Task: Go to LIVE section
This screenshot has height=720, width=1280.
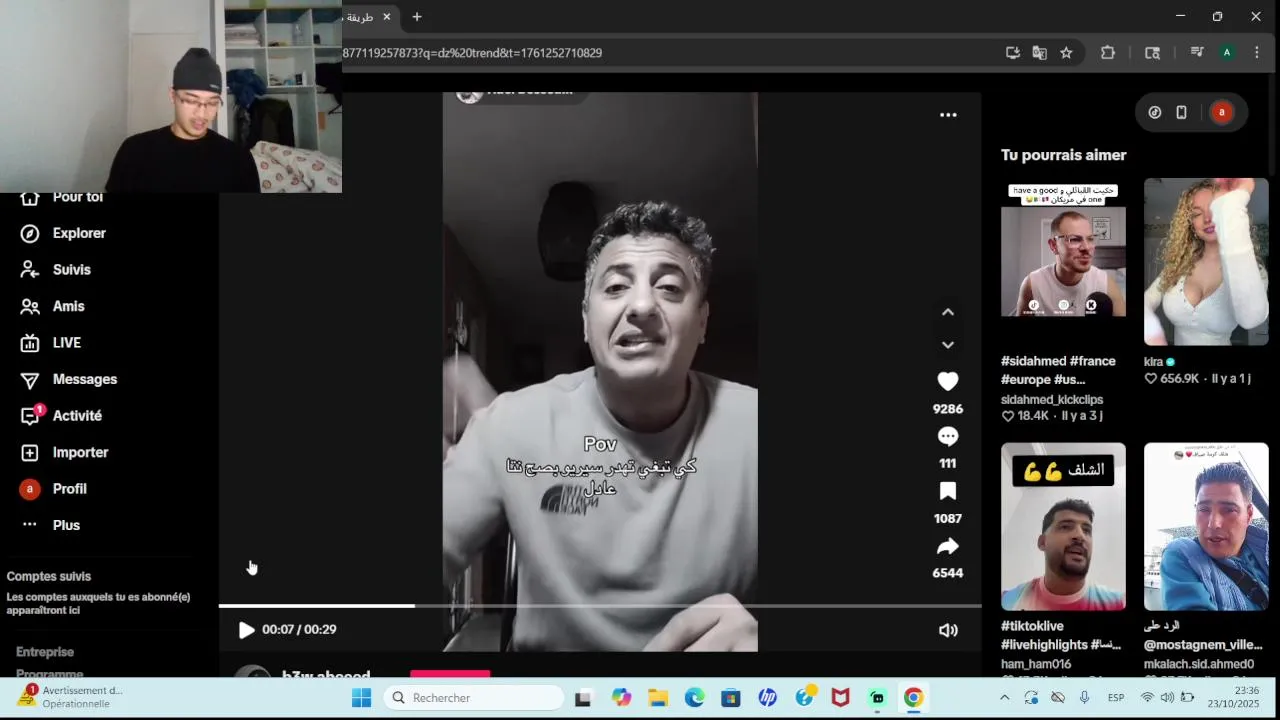Action: [51, 343]
